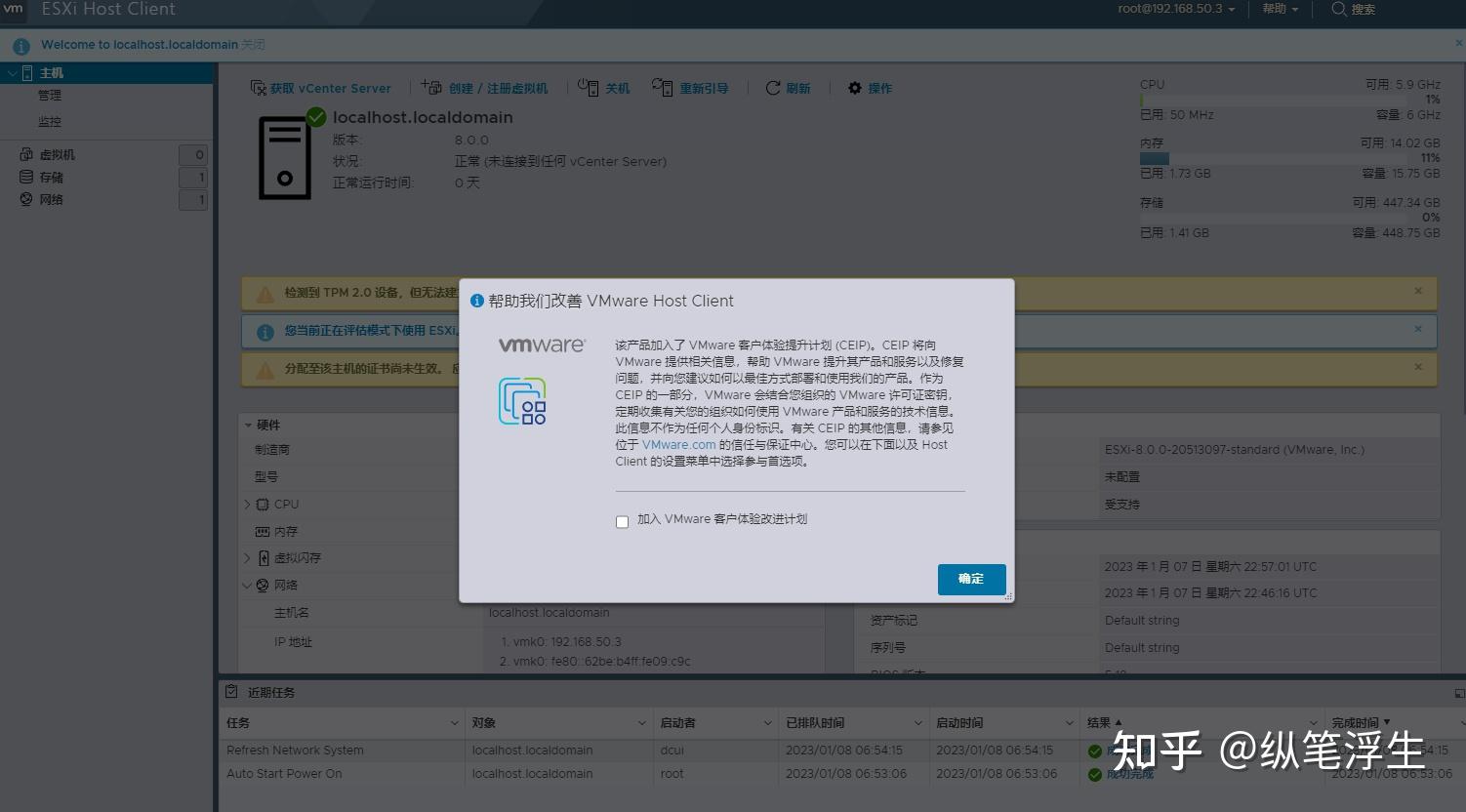The image size is (1466, 812).
Task: Click the CPU chip icon in the hardware list
Action: pos(263,505)
